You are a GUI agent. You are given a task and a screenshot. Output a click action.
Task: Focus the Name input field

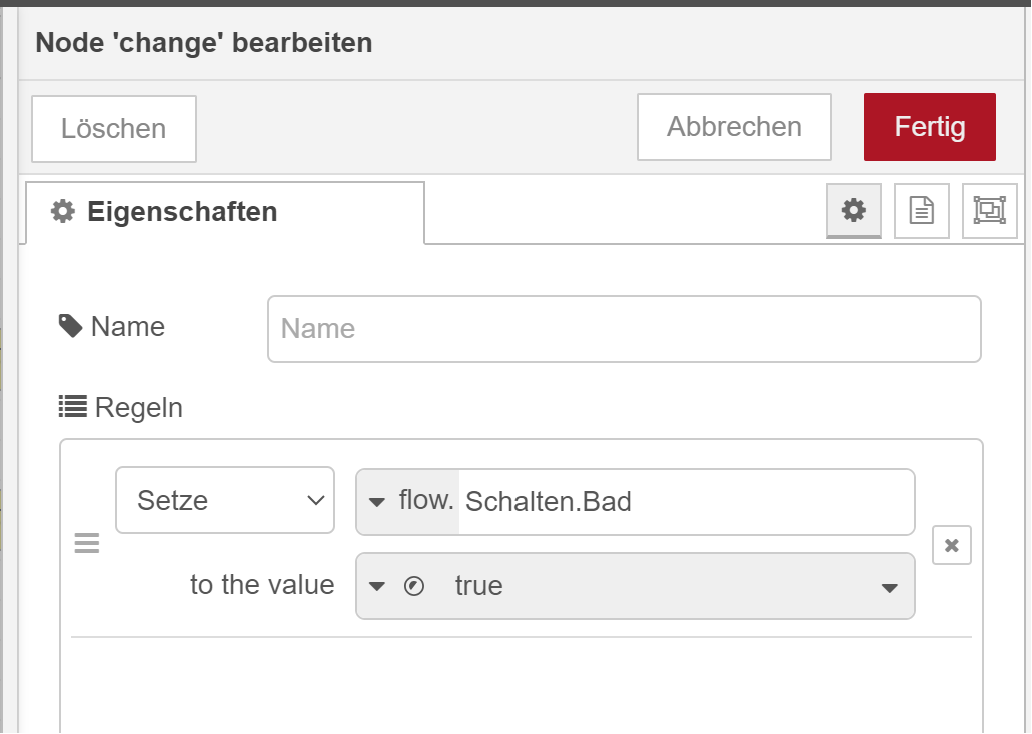pos(624,329)
